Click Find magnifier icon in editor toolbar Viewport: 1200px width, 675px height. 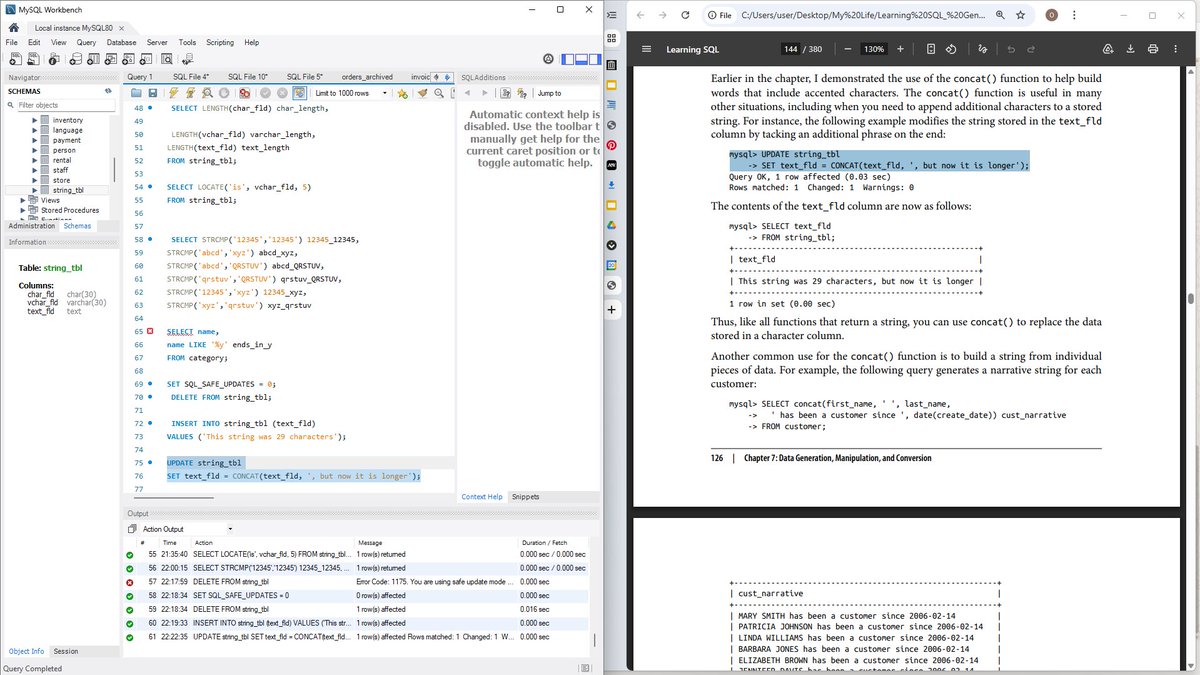pyautogui.click(x=439, y=93)
